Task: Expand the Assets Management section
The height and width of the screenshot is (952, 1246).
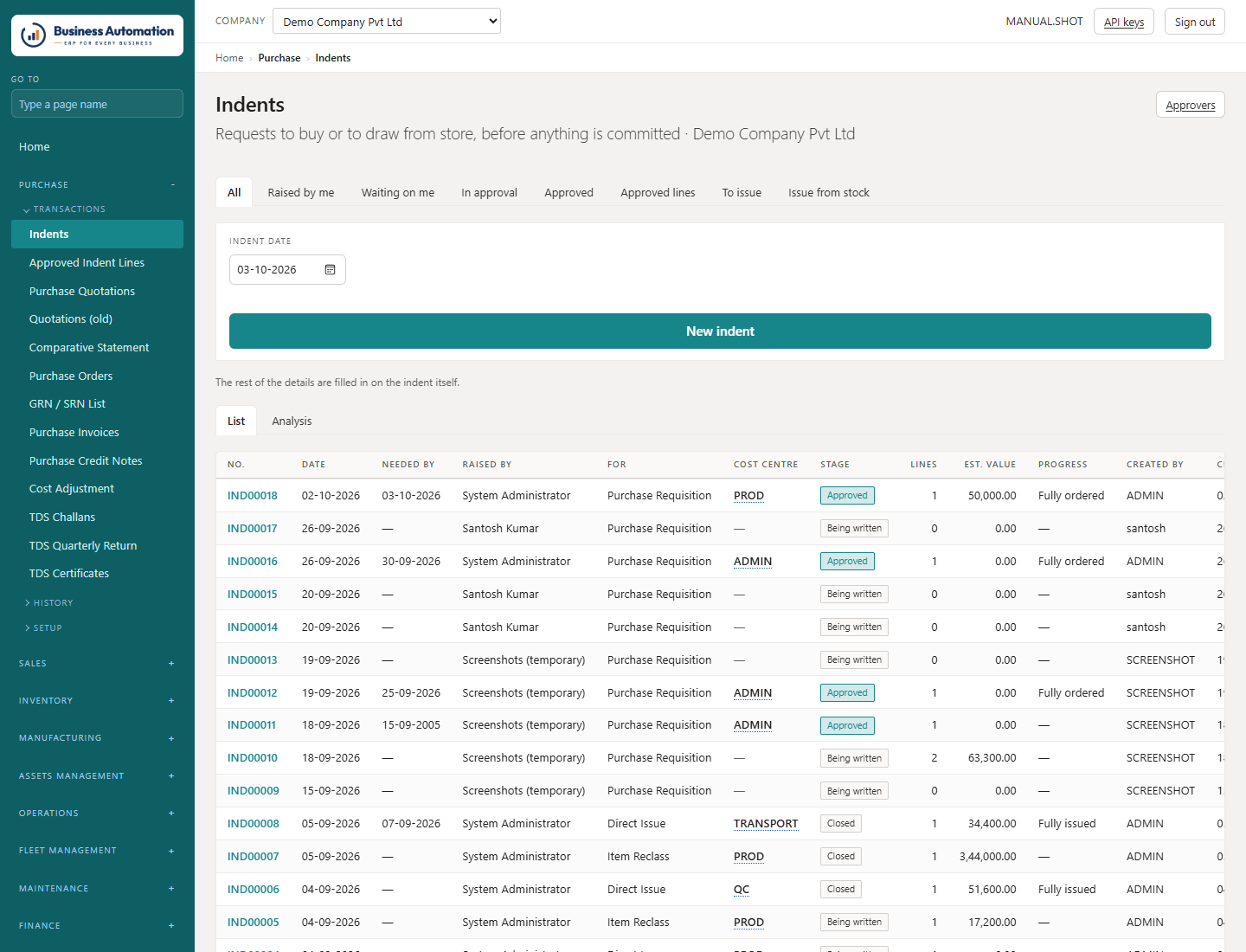Action: pyautogui.click(x=97, y=776)
